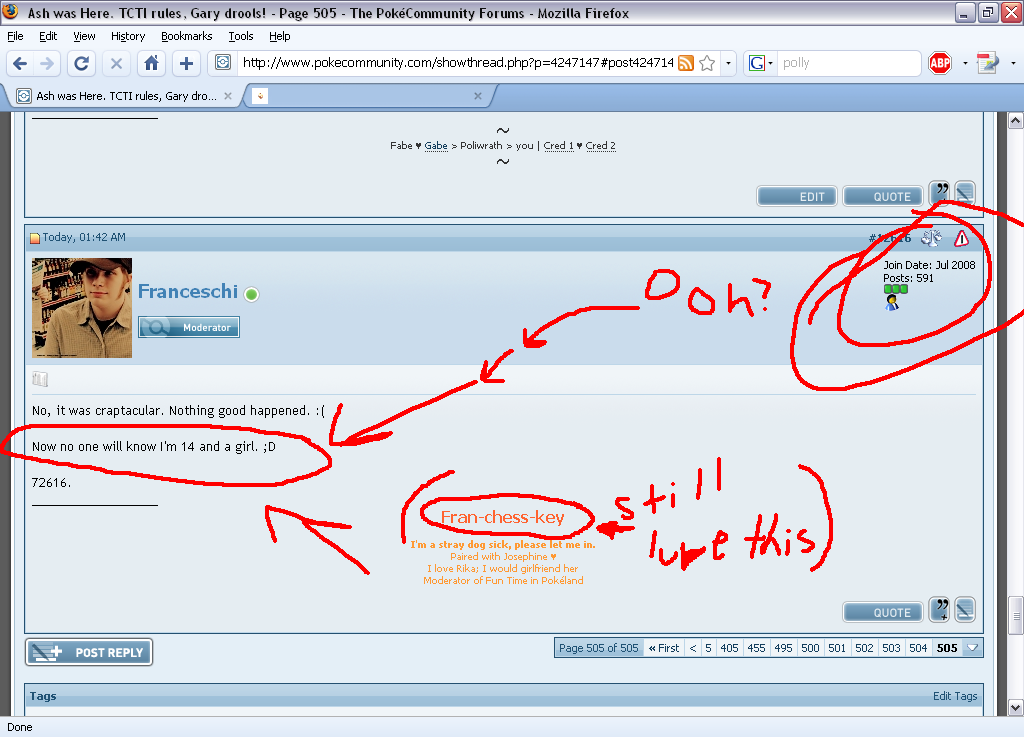This screenshot has height=737, width=1024.
Task: Open the View menu
Action: [x=84, y=37]
